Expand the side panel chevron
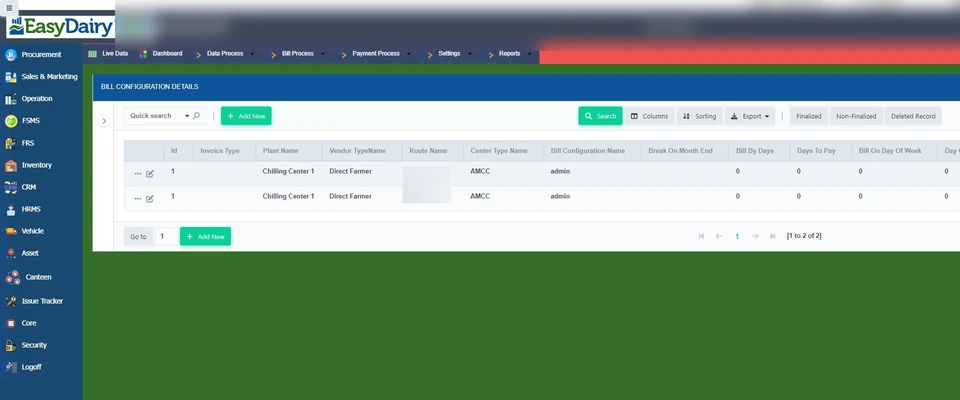 click(x=104, y=121)
